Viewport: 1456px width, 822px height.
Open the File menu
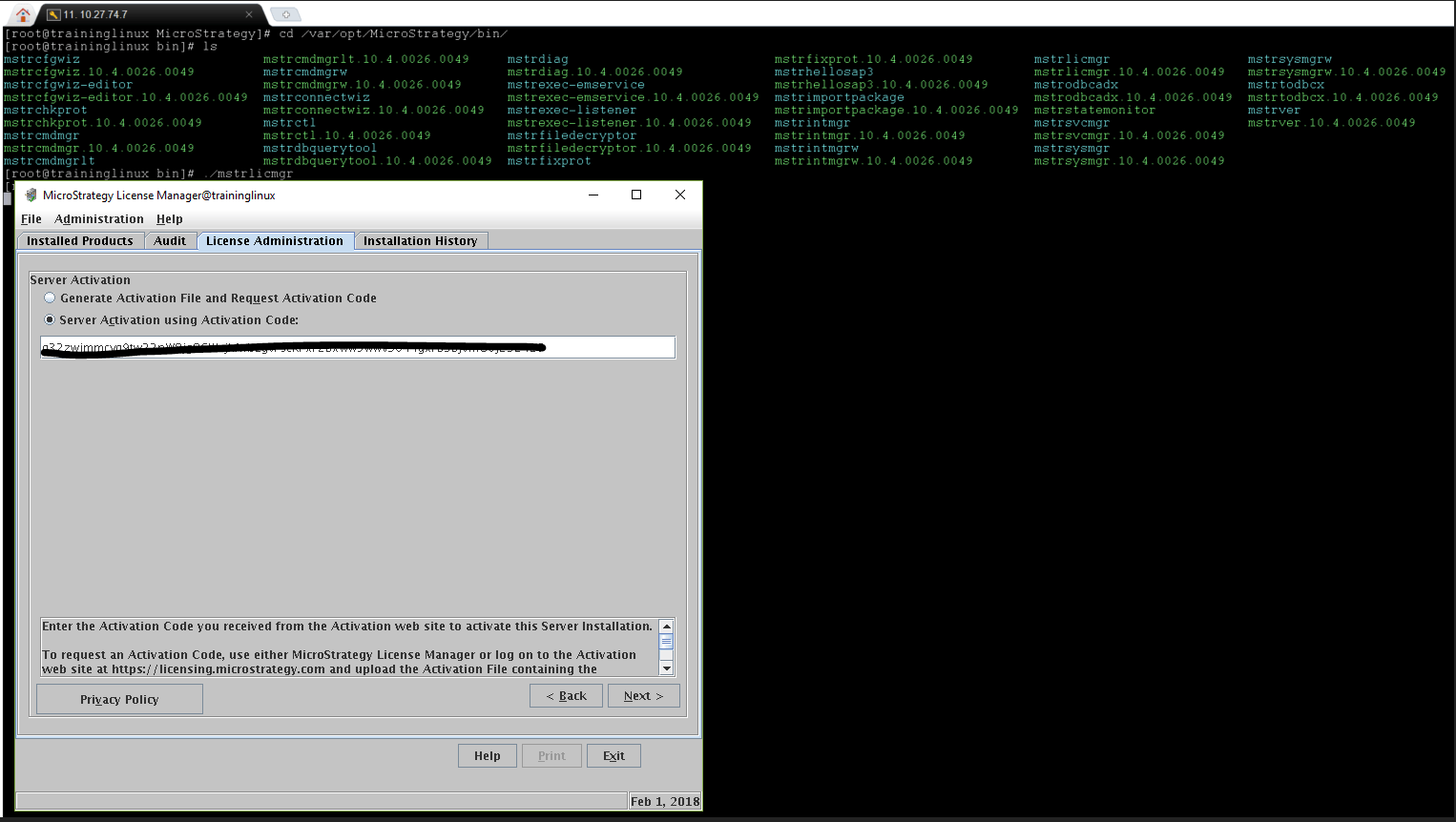(31, 219)
